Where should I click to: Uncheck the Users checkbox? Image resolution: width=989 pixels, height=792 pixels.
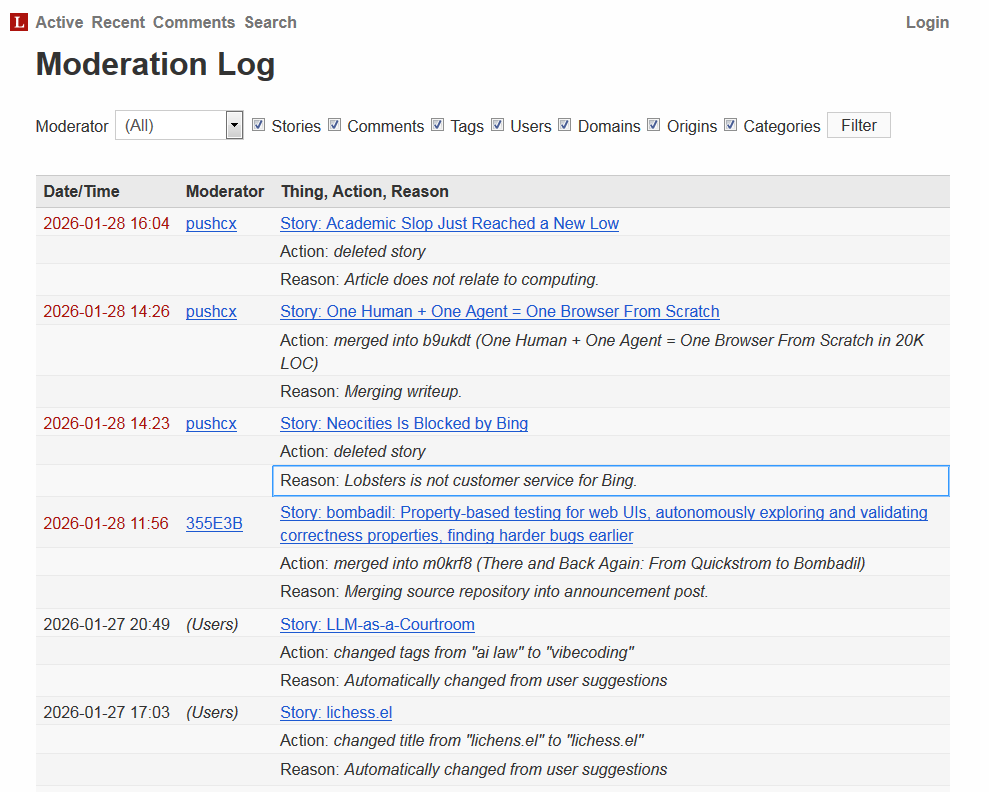coord(497,125)
